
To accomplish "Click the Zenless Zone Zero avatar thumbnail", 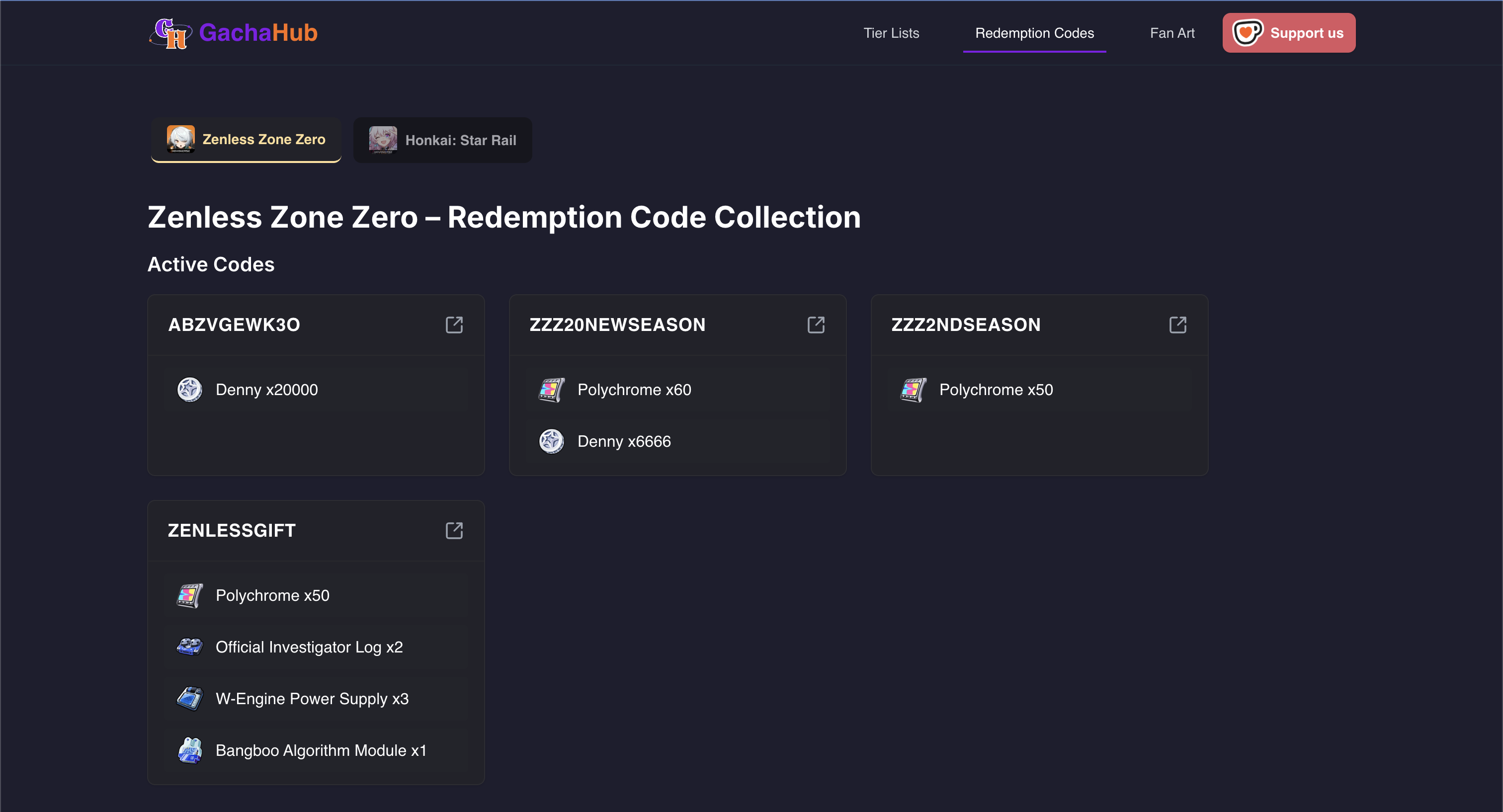I will pyautogui.click(x=181, y=140).
